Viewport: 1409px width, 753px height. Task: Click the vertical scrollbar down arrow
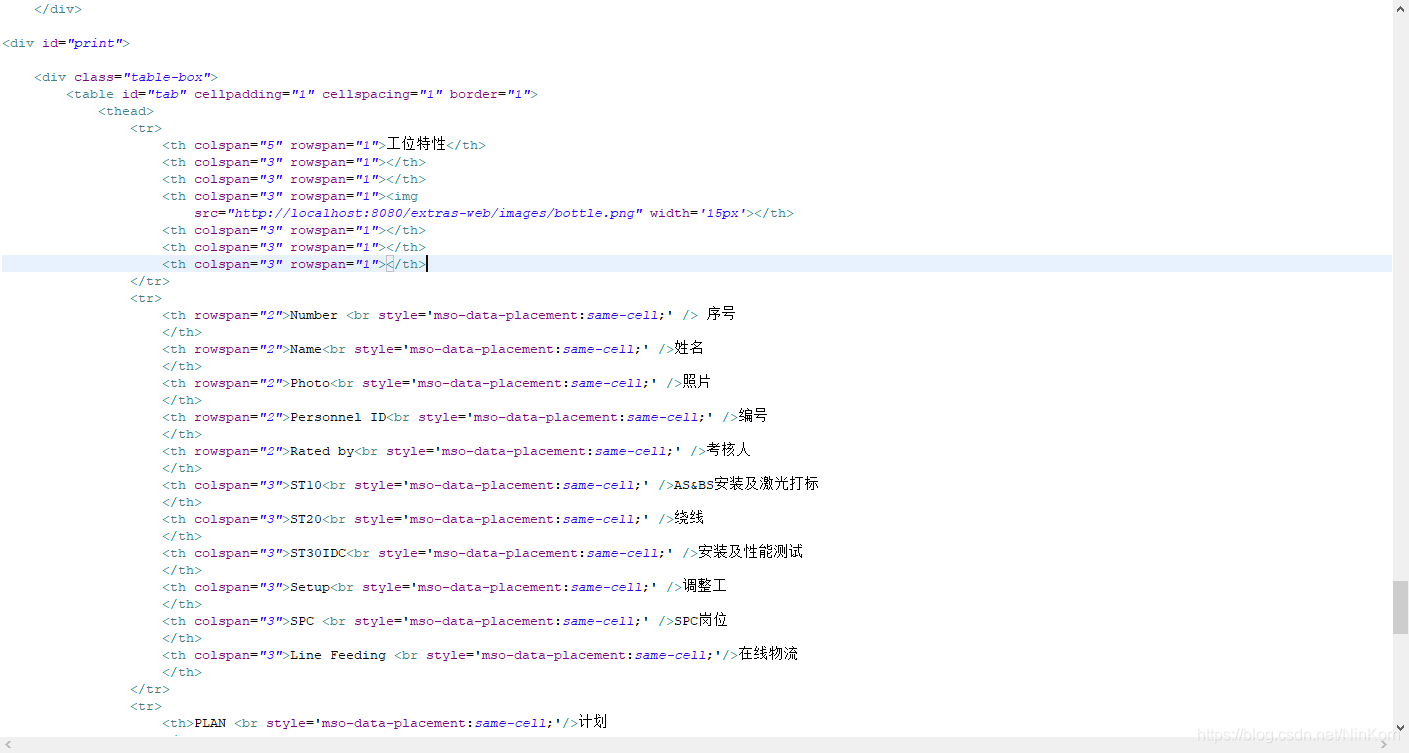pyautogui.click(x=1400, y=728)
